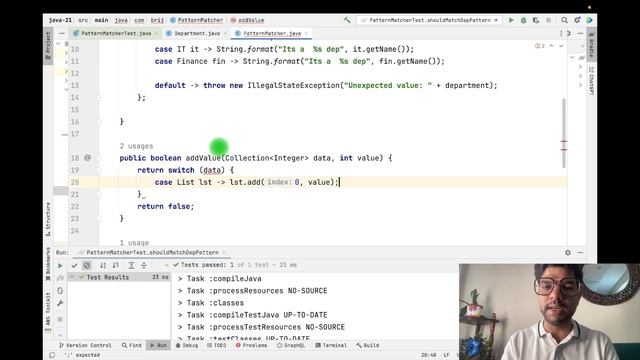Open the TODO tool tab
Screen dimensions: 640x360
tap(216, 345)
